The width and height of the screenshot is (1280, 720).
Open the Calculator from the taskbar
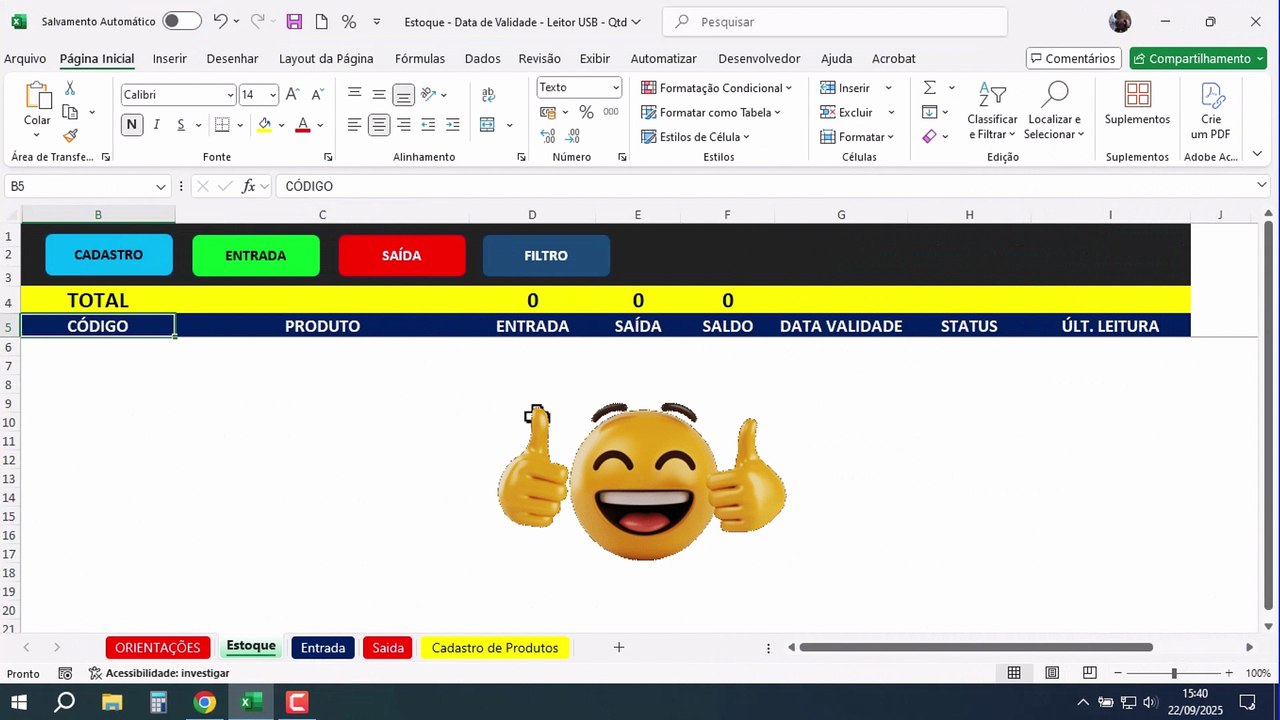pyautogui.click(x=158, y=702)
